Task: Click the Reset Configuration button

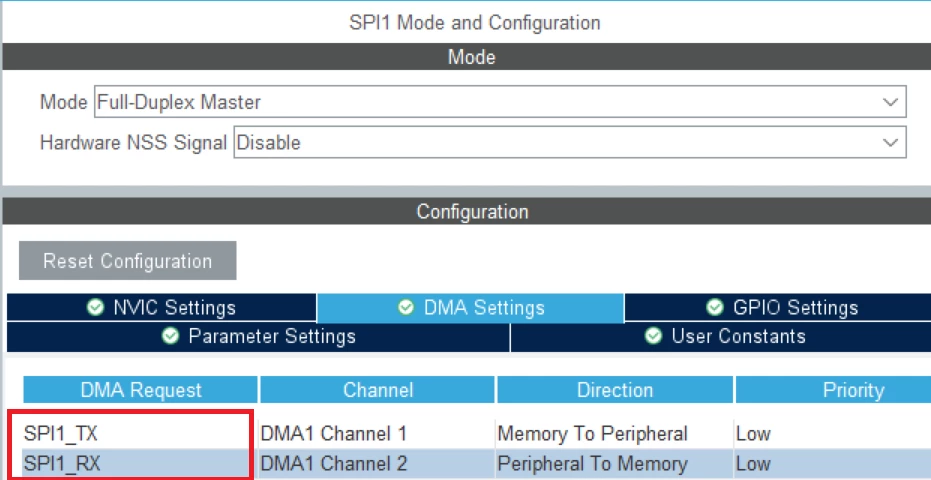Action: point(128,260)
